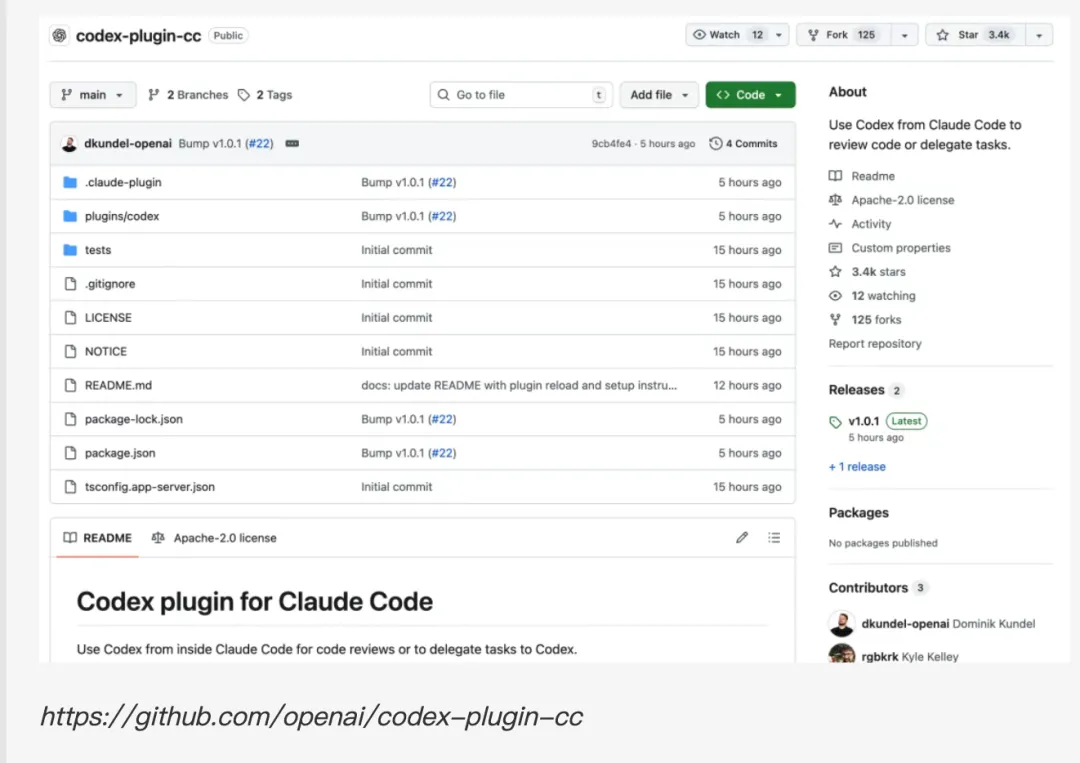
Task: Switch to the Apache-2.0 license tab
Action: tap(214, 538)
